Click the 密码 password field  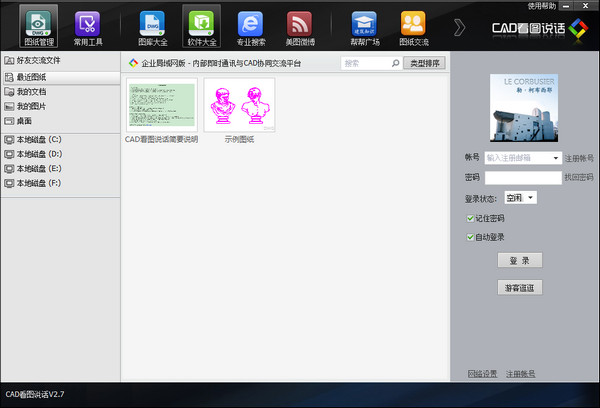tap(523, 178)
